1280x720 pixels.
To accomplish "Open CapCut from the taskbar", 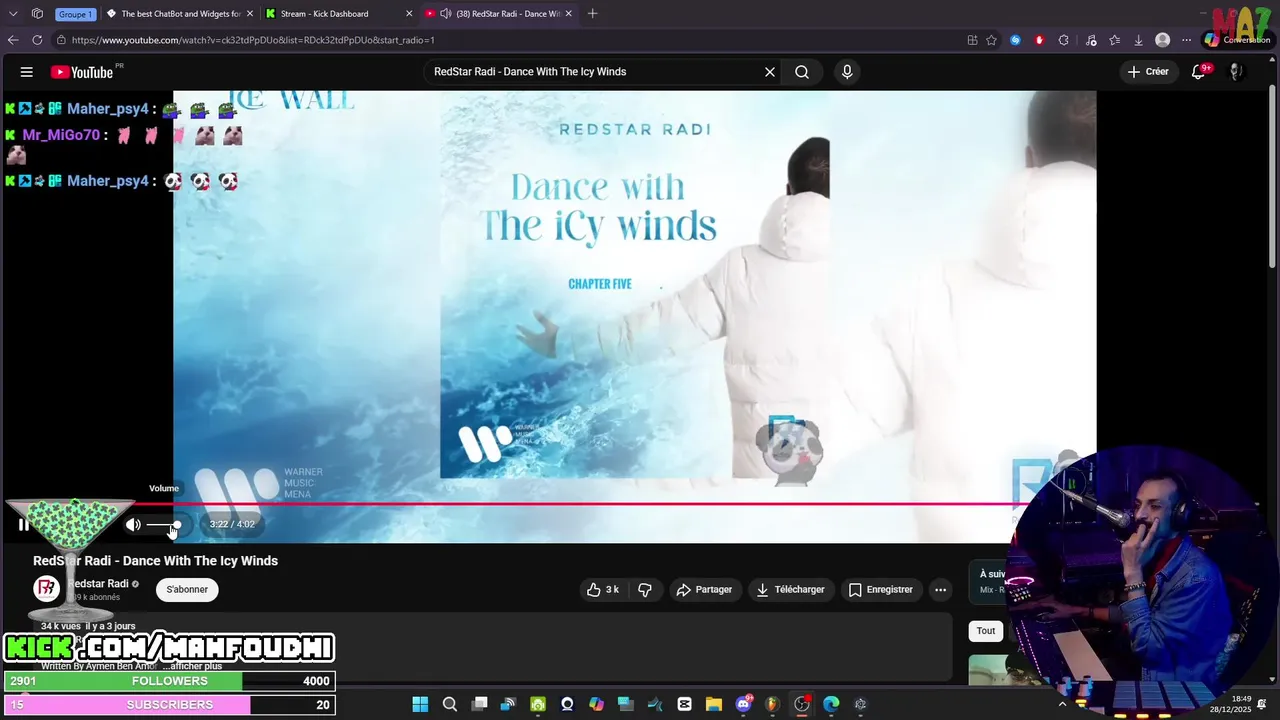I will click(684, 704).
